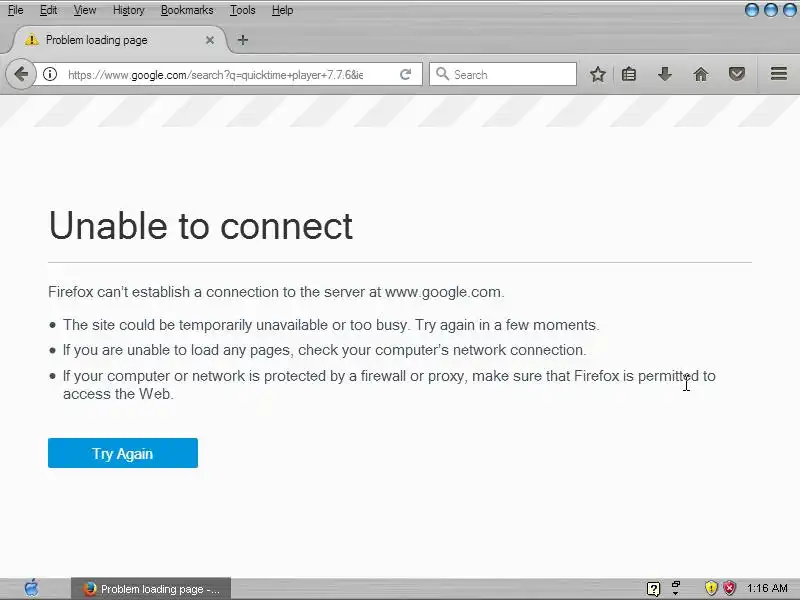Screen dimensions: 800x600
Task: Go to the home page icon
Action: click(701, 74)
